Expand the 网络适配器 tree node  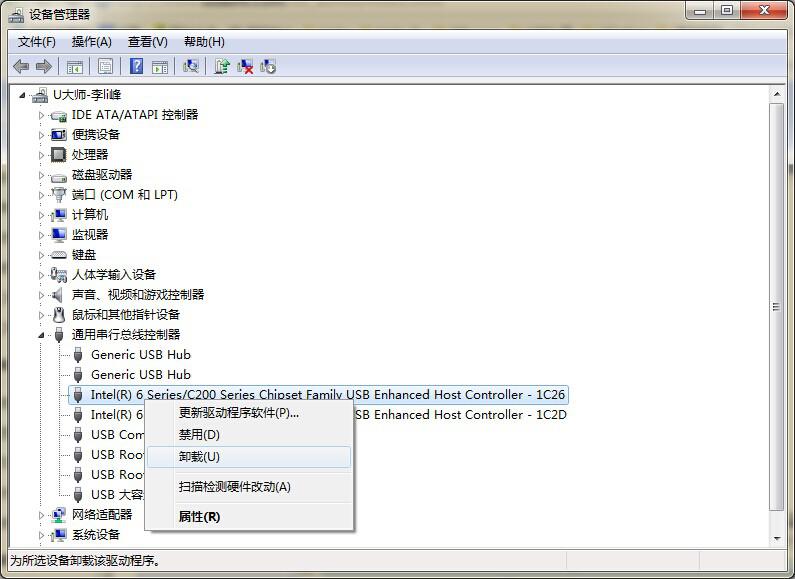tap(42, 515)
